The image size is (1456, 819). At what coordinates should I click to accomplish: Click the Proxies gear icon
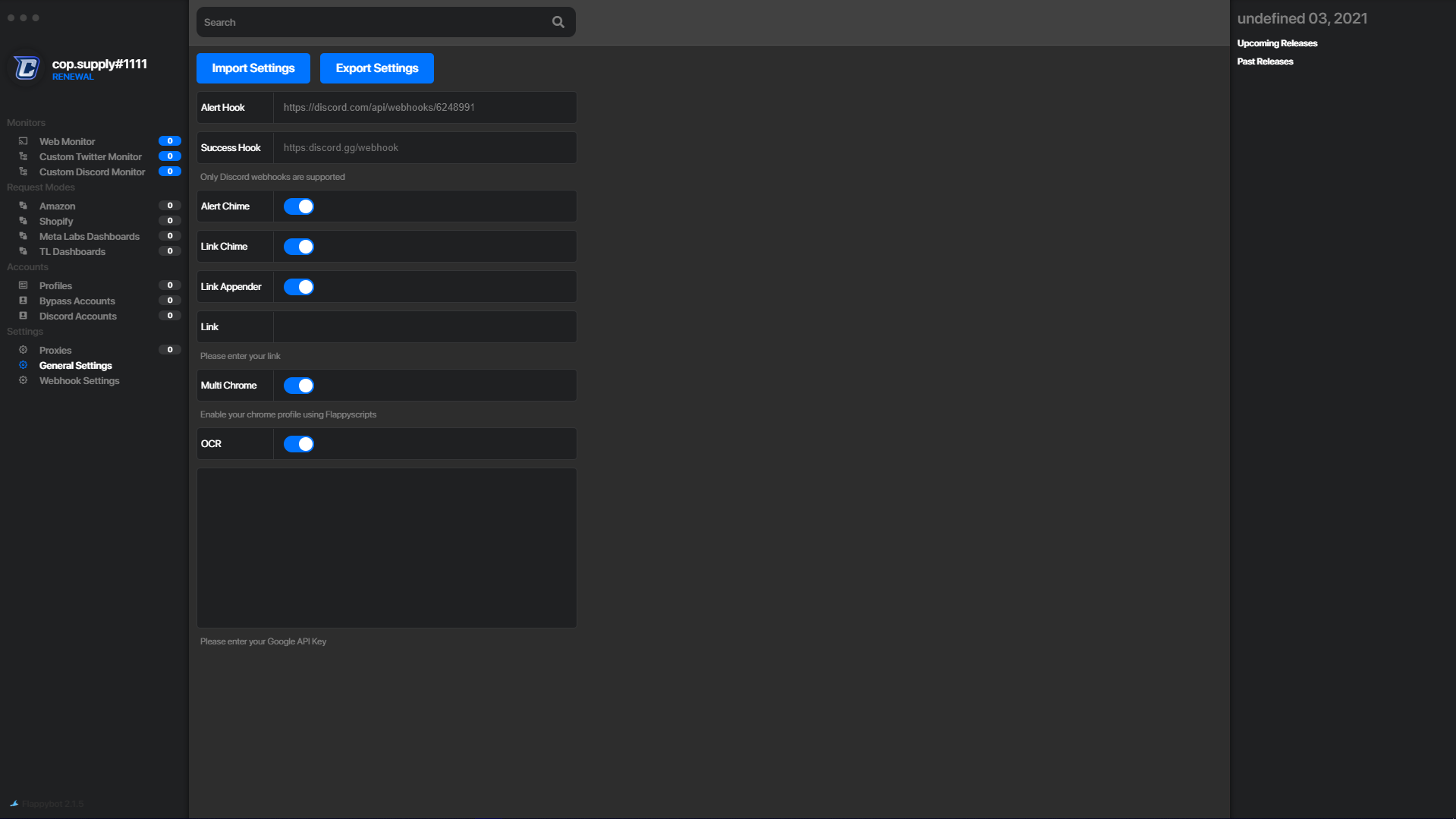click(x=24, y=350)
